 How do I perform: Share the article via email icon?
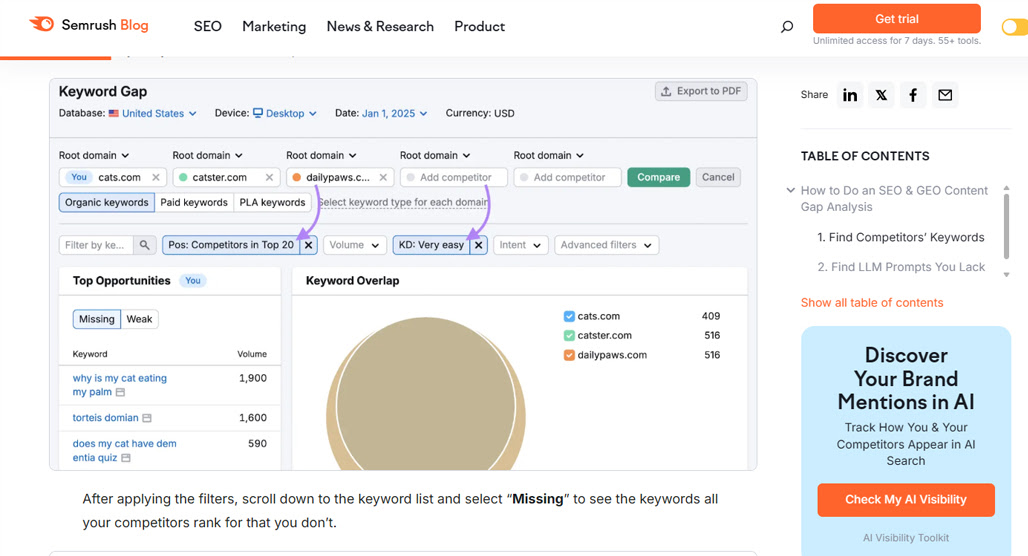945,95
